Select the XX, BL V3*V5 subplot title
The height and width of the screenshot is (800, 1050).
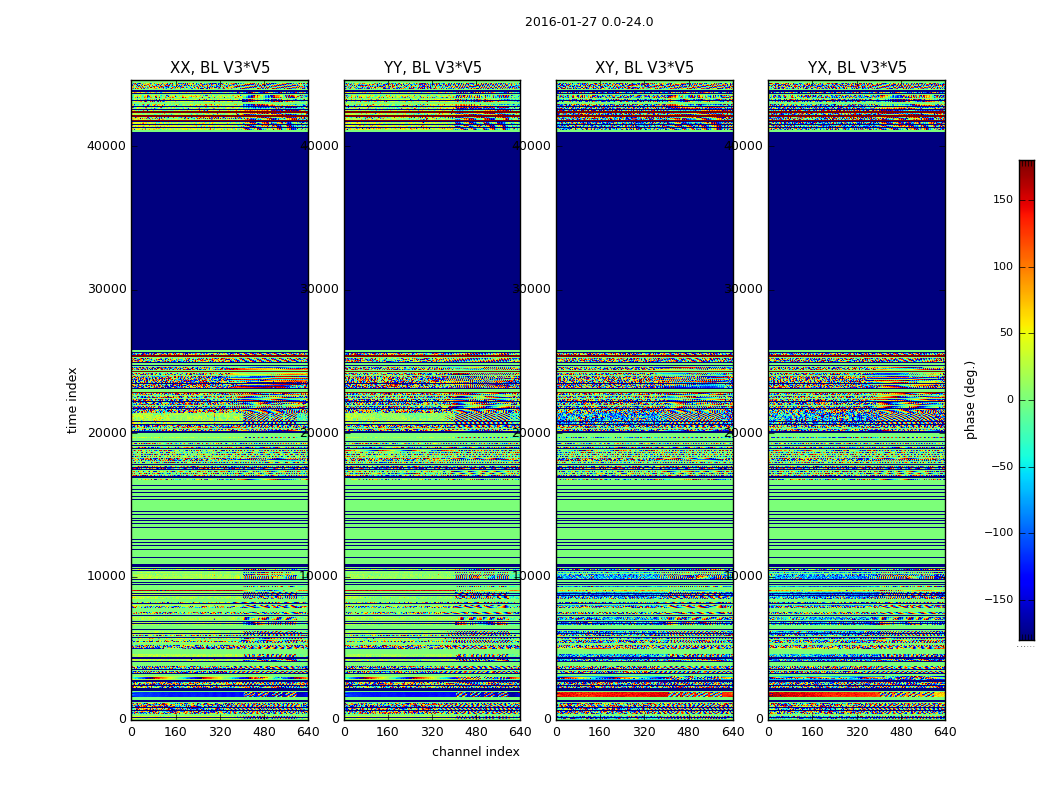220,68
